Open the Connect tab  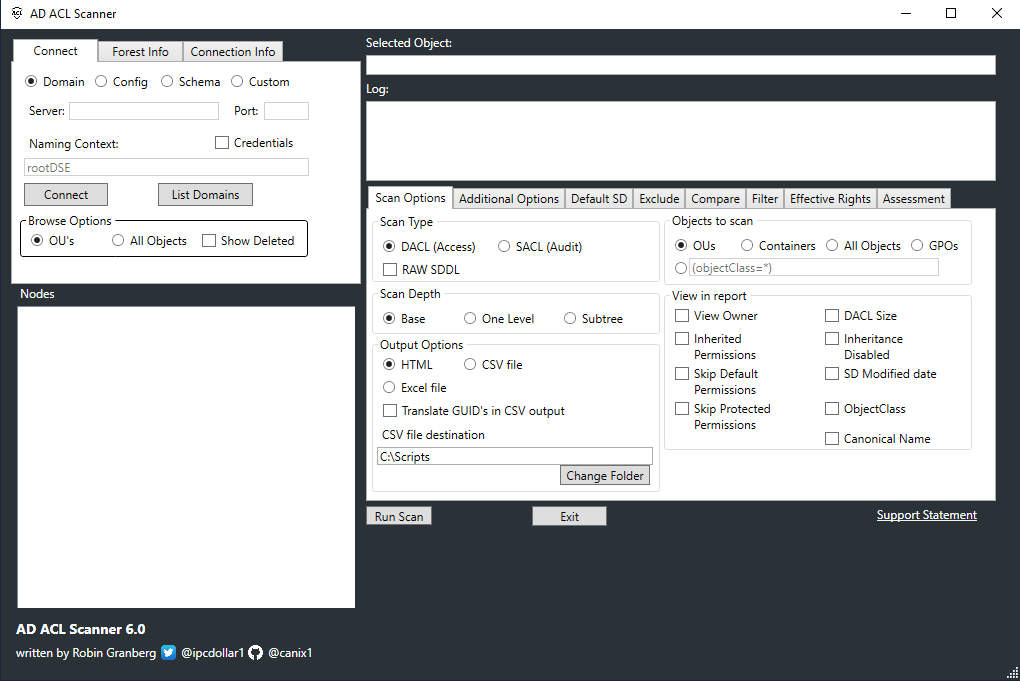(x=55, y=51)
